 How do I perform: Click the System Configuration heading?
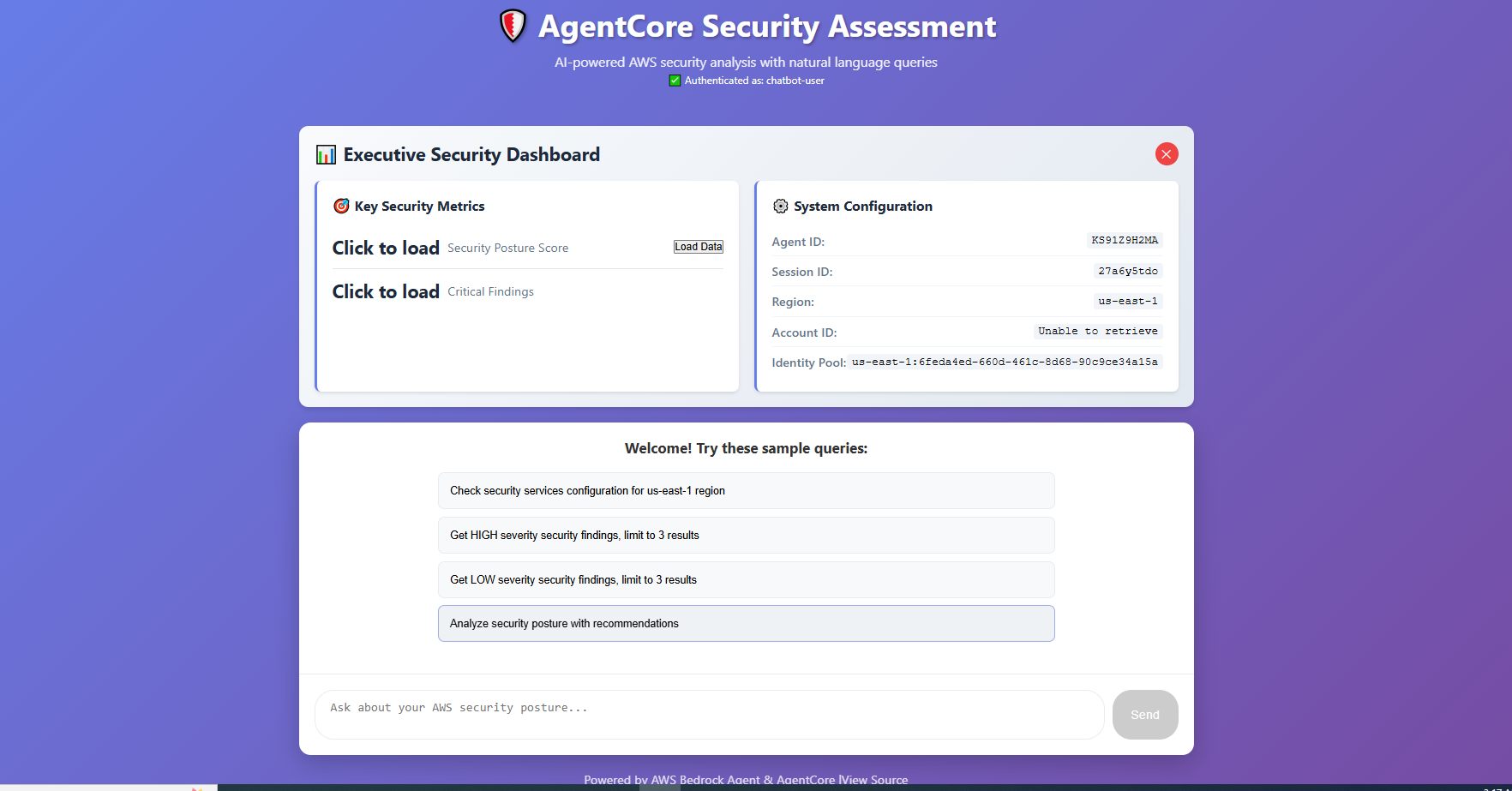tap(863, 207)
